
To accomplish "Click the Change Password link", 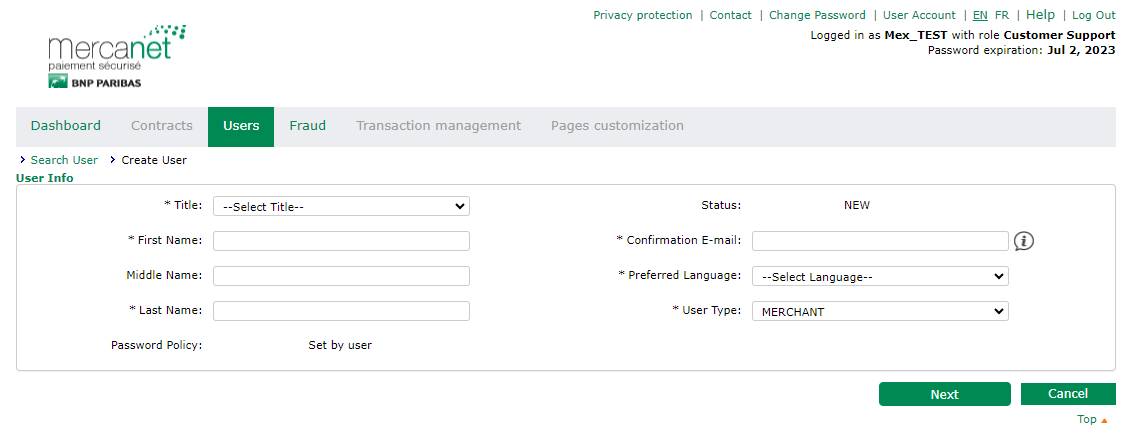I will [817, 15].
